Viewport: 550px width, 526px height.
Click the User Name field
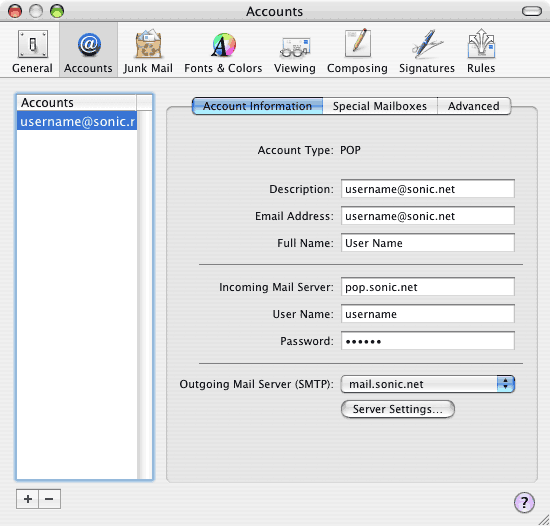tap(428, 314)
